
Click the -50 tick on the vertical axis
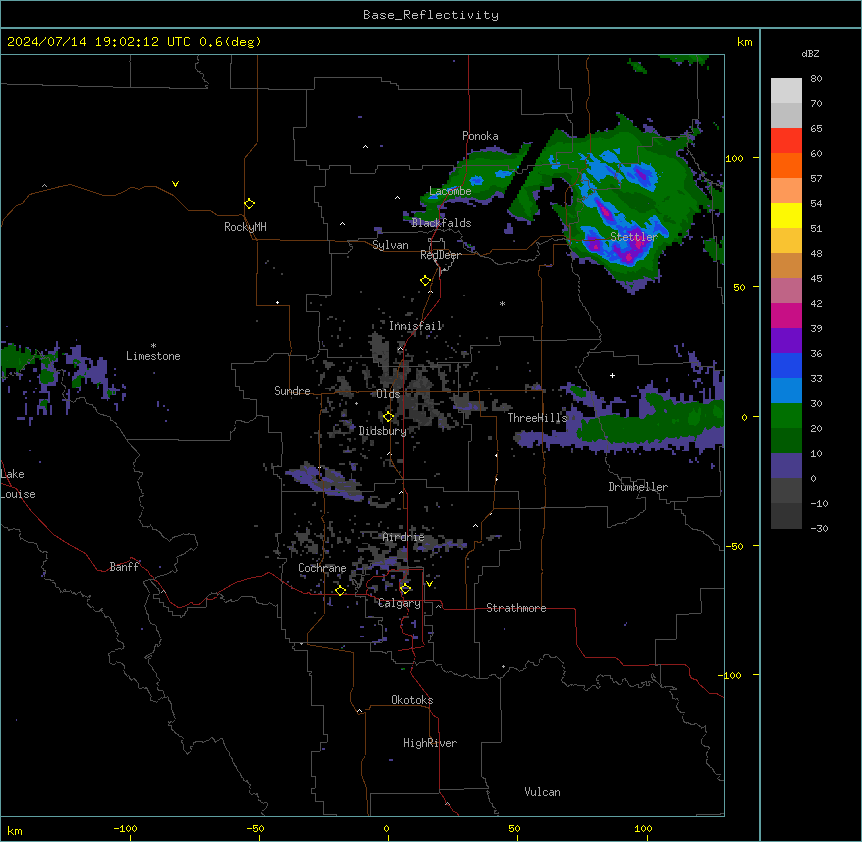coord(735,546)
